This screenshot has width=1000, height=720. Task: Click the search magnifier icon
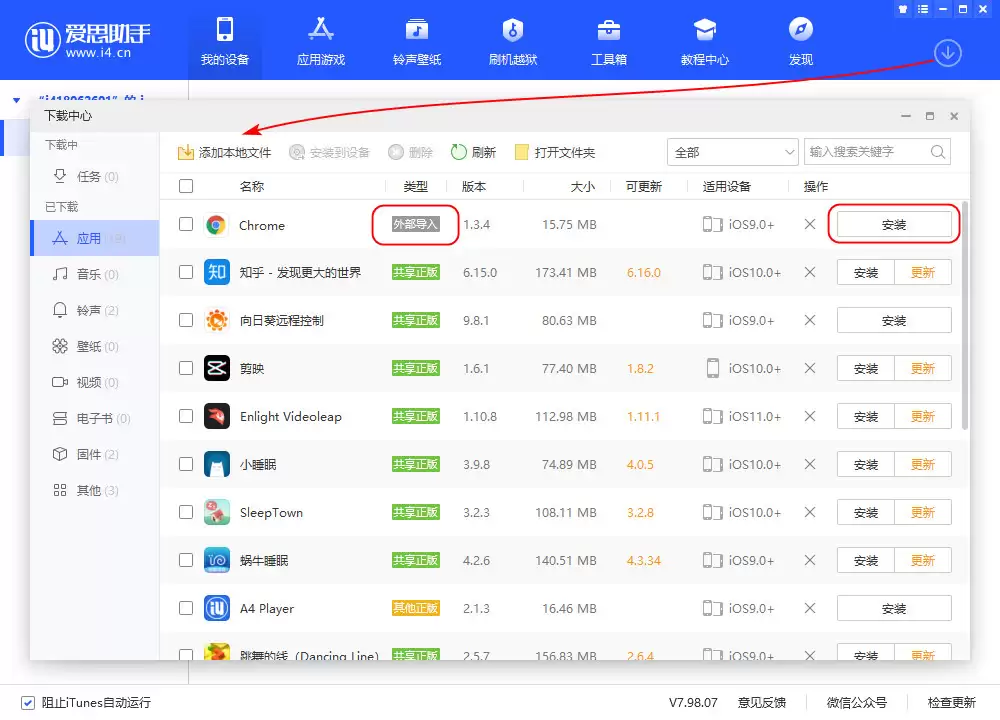(x=938, y=152)
